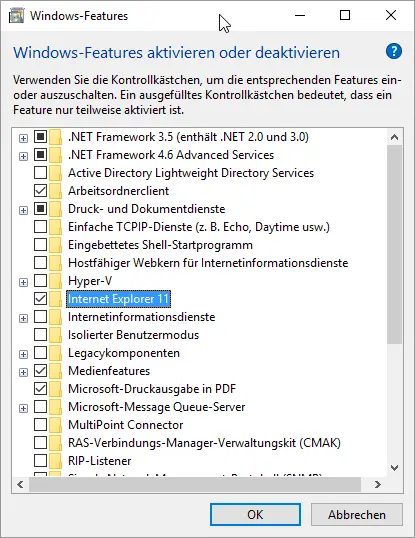Uncheck the Internet Explorer 11 checkbox
The height and width of the screenshot is (538, 415).
click(x=40, y=299)
